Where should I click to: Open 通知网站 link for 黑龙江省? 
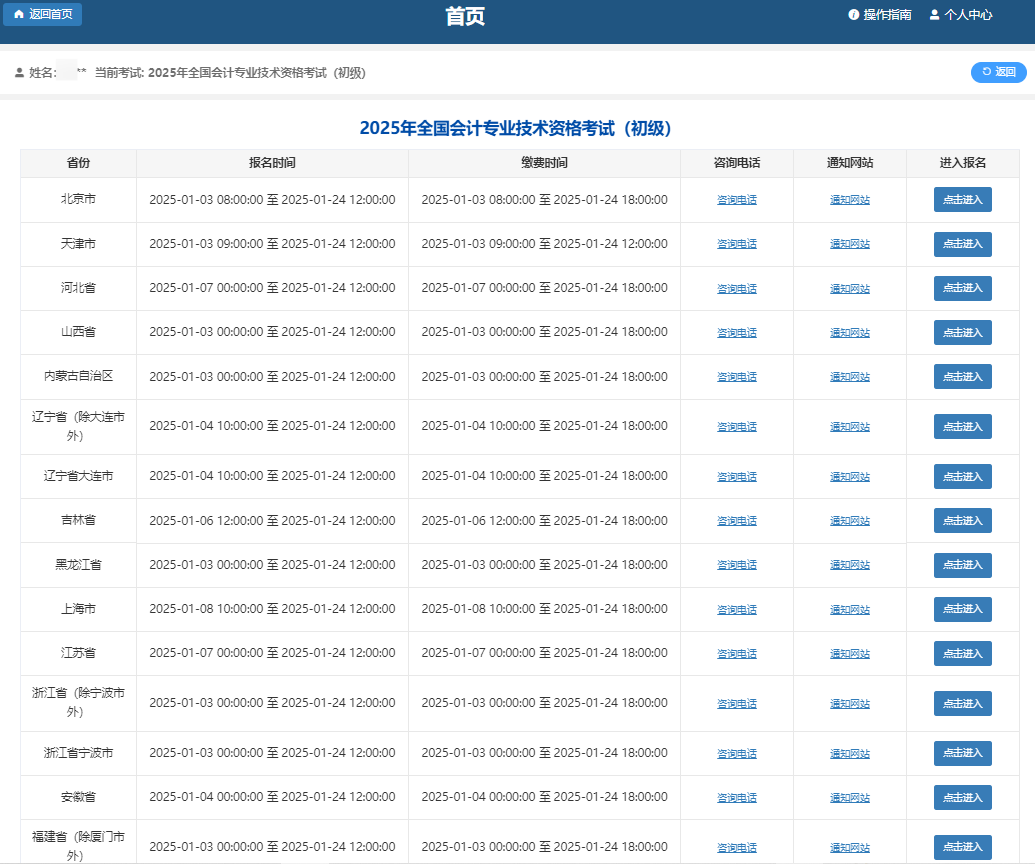point(850,565)
